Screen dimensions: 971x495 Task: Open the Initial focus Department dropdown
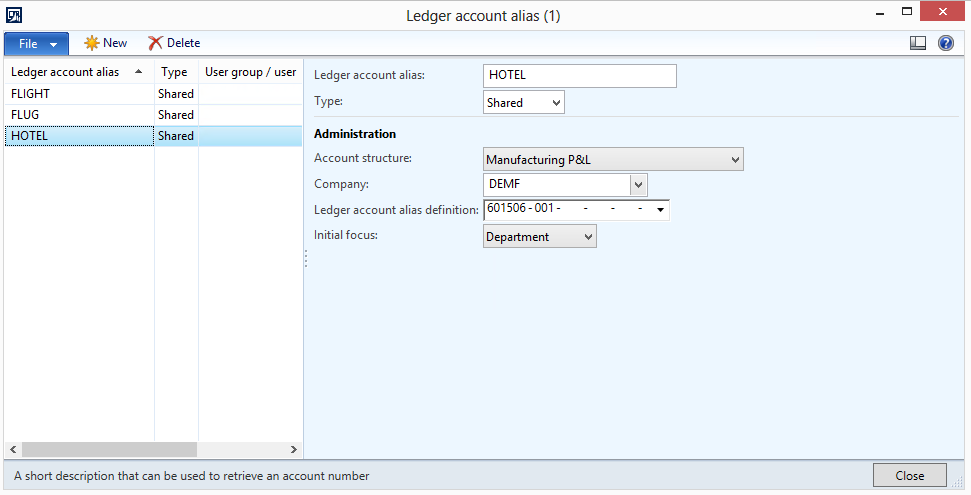tap(587, 237)
